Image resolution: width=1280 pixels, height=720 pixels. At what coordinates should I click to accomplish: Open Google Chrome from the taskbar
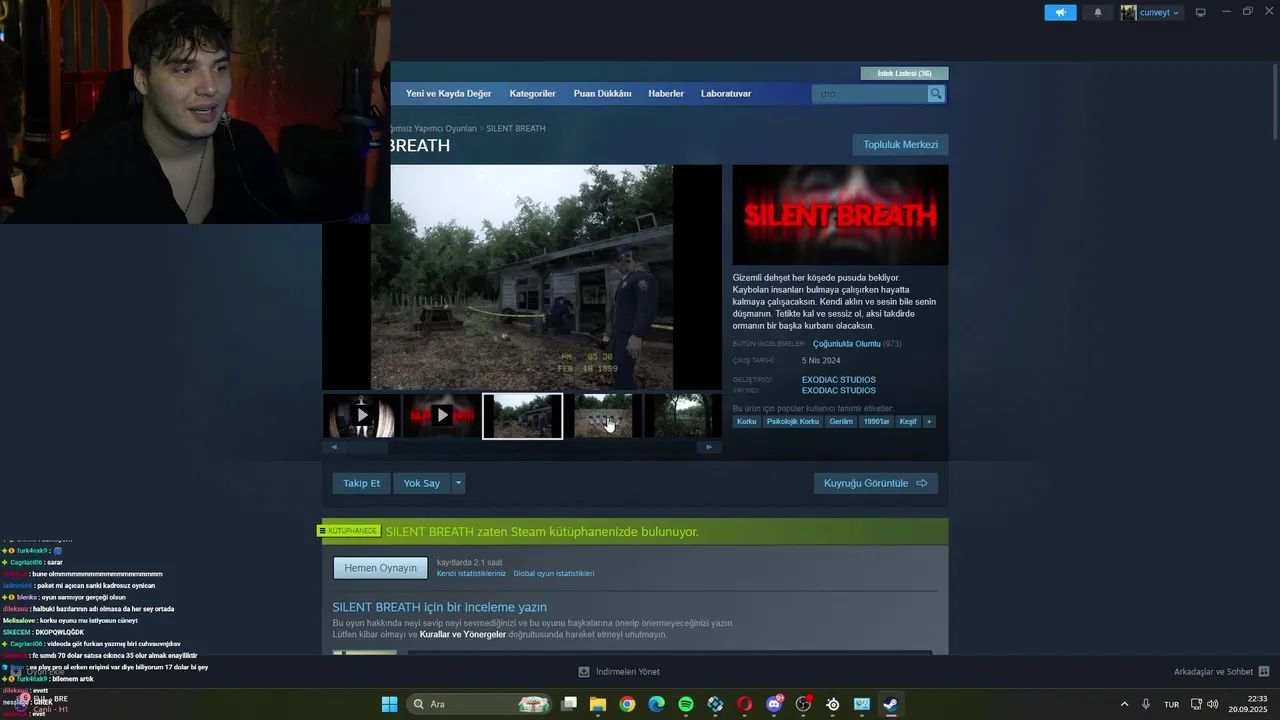point(627,704)
